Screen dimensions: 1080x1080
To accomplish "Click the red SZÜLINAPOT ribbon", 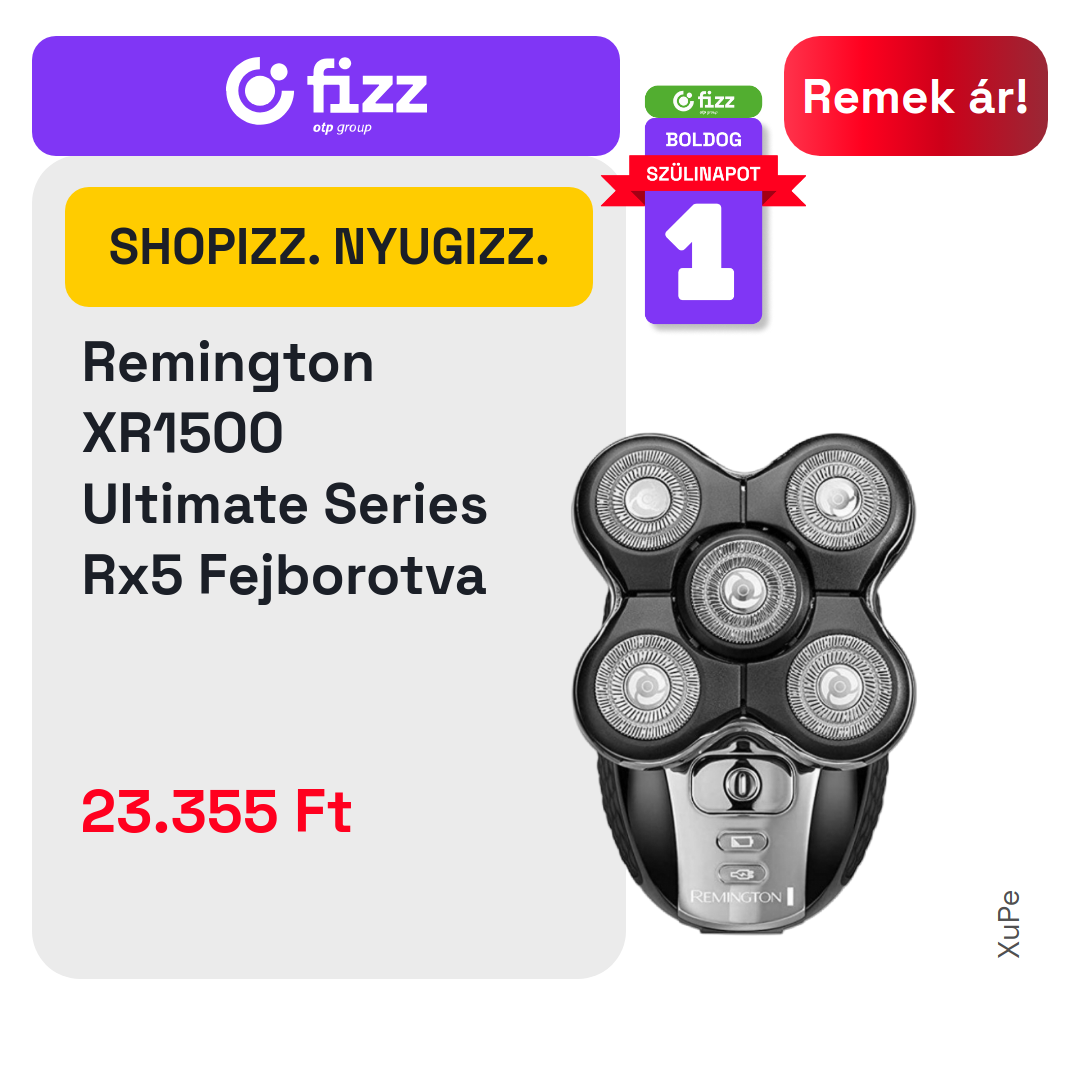I will pos(703,174).
